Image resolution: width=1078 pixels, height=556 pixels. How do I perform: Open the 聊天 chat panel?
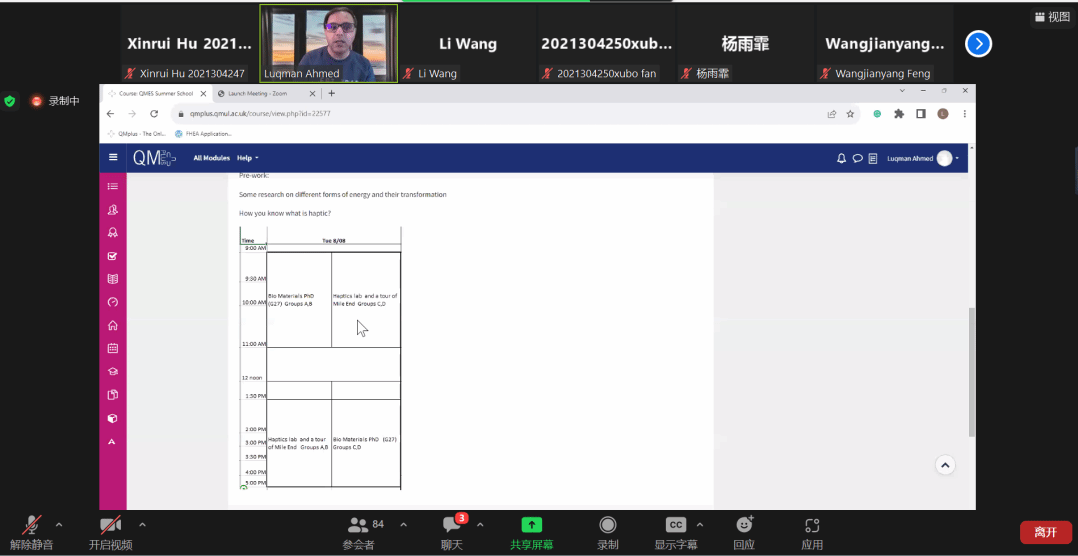tap(452, 531)
